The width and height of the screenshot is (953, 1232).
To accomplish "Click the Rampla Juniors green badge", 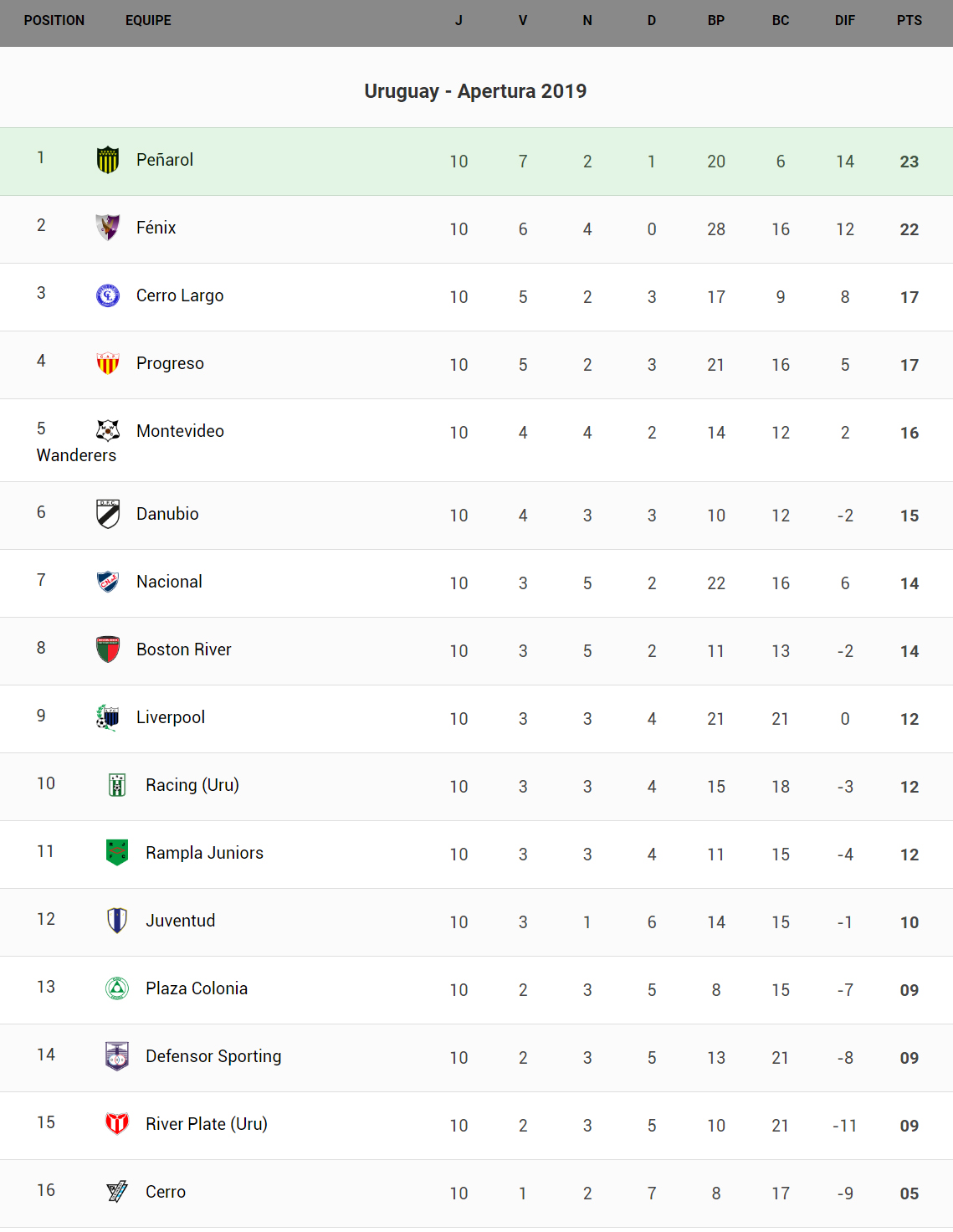I will click(117, 853).
